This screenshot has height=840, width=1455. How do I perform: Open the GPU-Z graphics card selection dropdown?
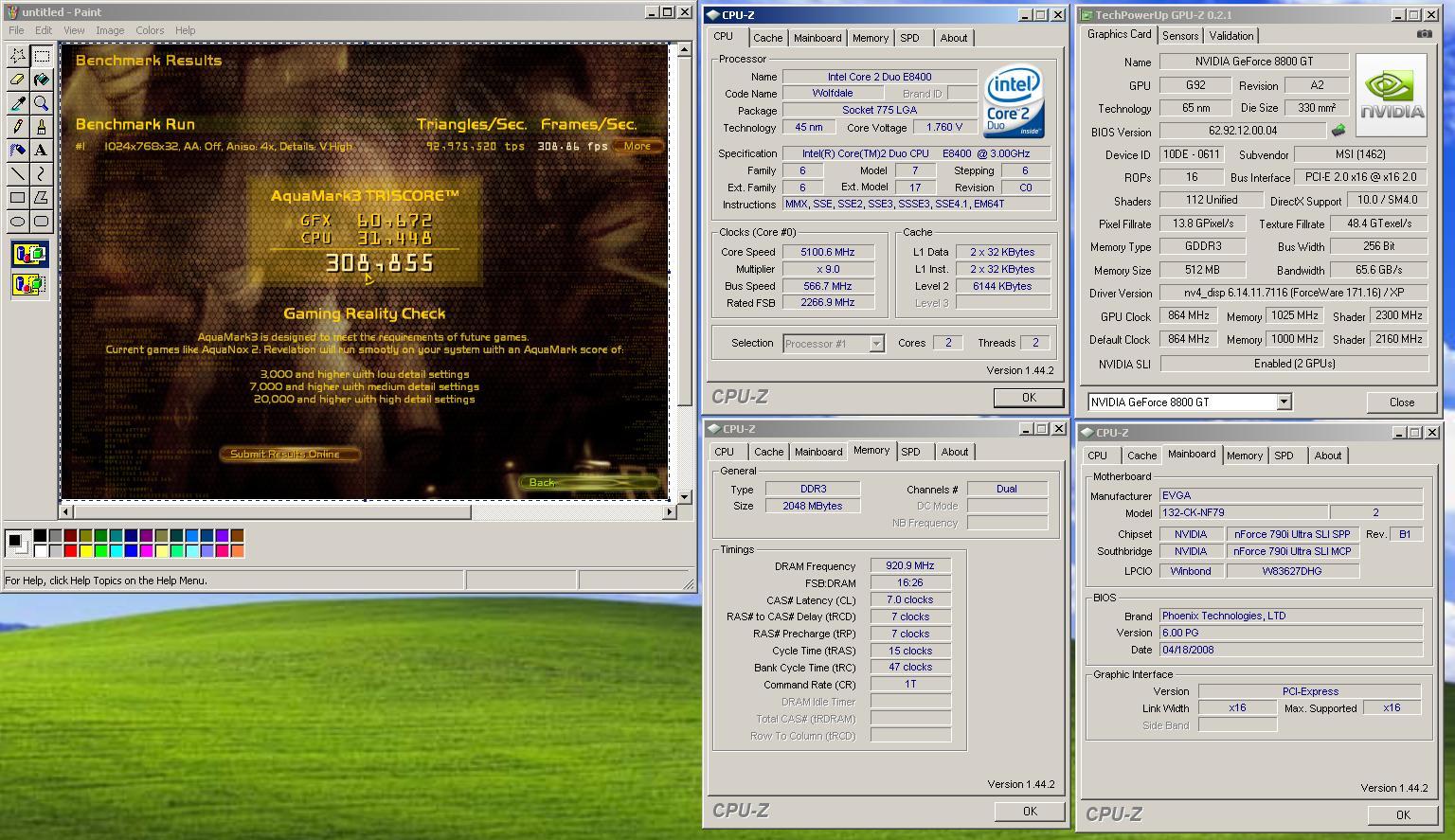1284,402
